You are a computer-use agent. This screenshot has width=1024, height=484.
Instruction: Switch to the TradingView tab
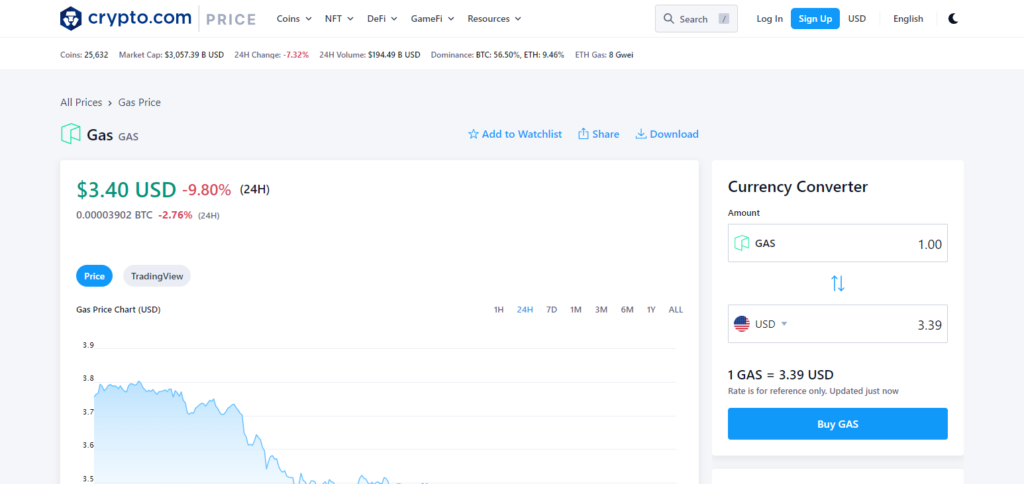pyautogui.click(x=157, y=276)
